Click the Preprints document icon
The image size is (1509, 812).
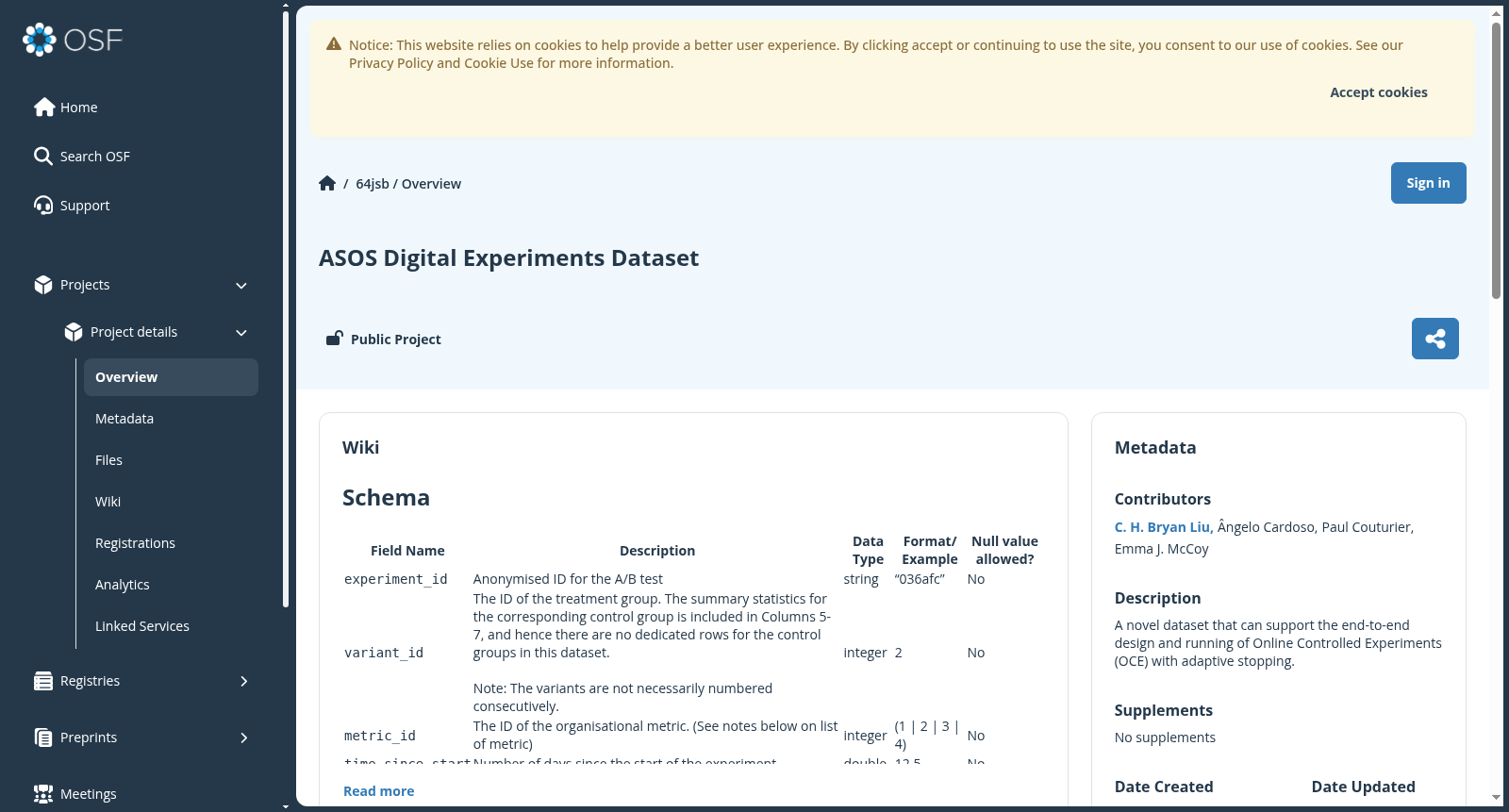click(x=43, y=737)
